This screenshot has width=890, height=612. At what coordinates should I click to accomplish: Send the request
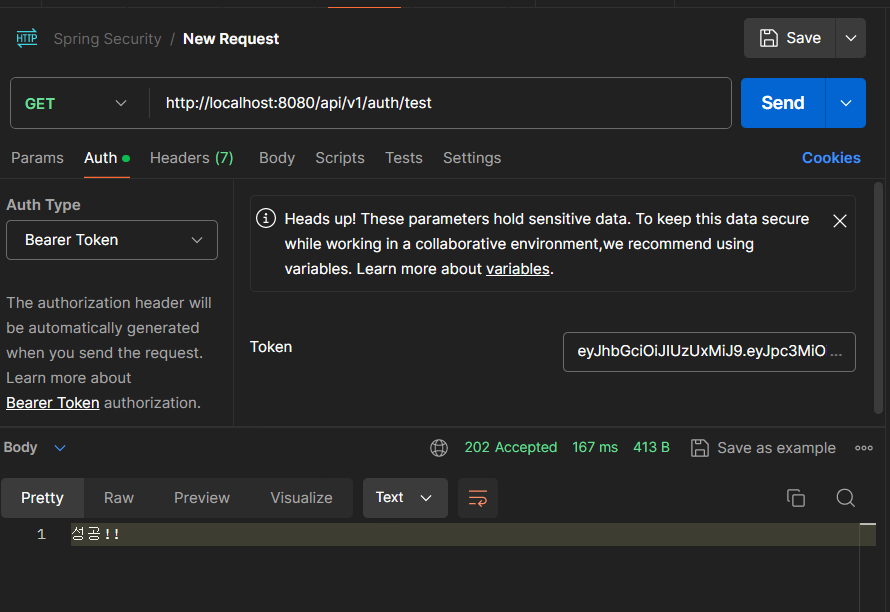783,103
